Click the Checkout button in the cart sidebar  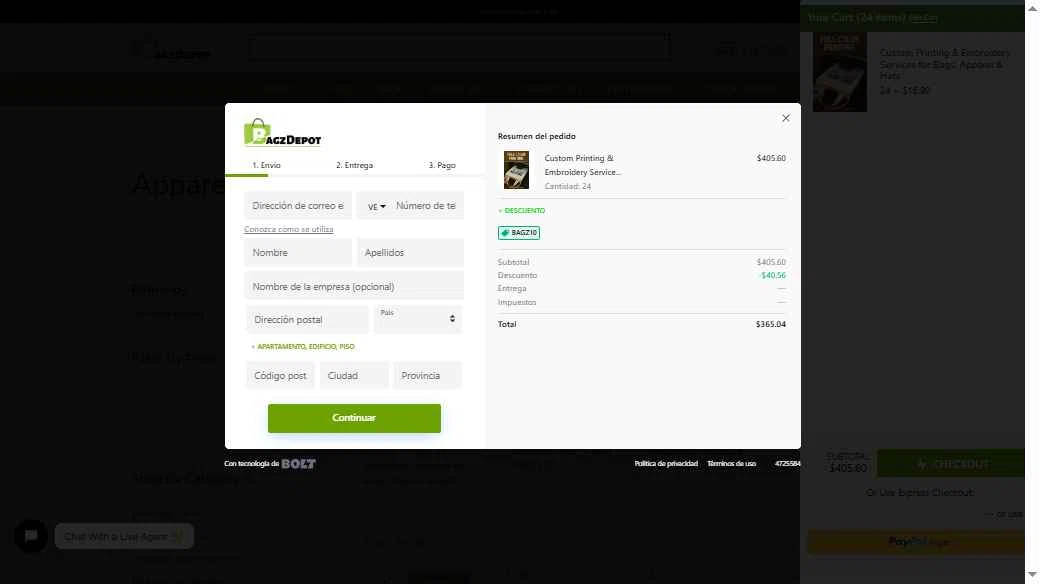click(950, 463)
